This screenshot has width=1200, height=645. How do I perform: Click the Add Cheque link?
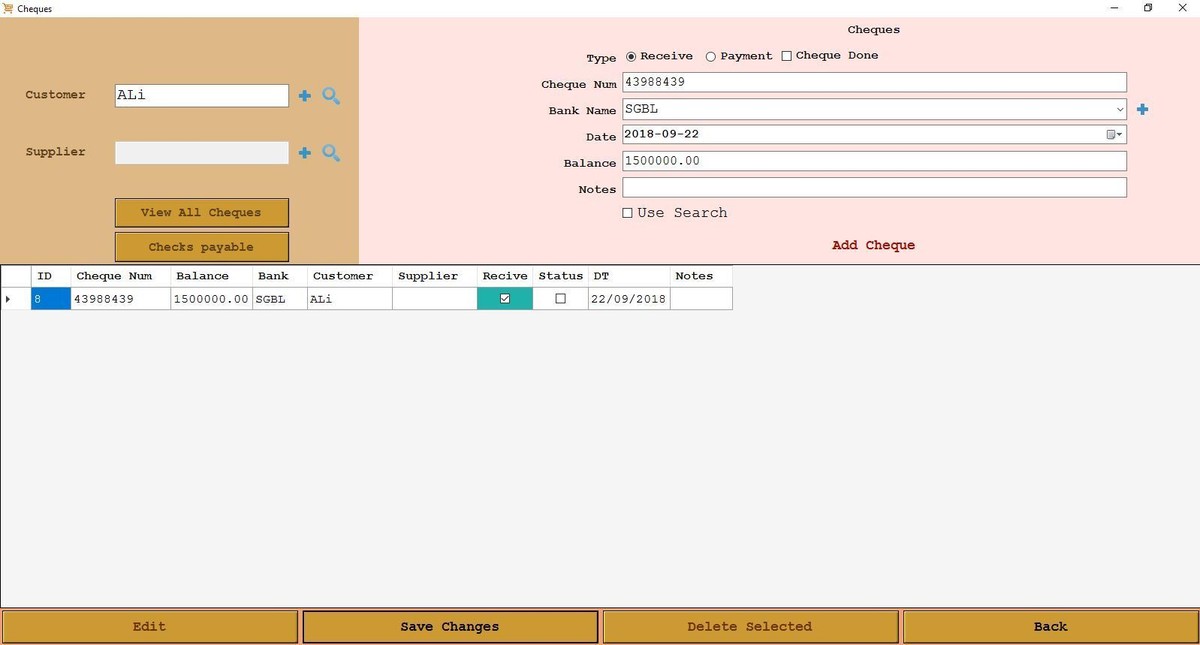[x=873, y=245]
